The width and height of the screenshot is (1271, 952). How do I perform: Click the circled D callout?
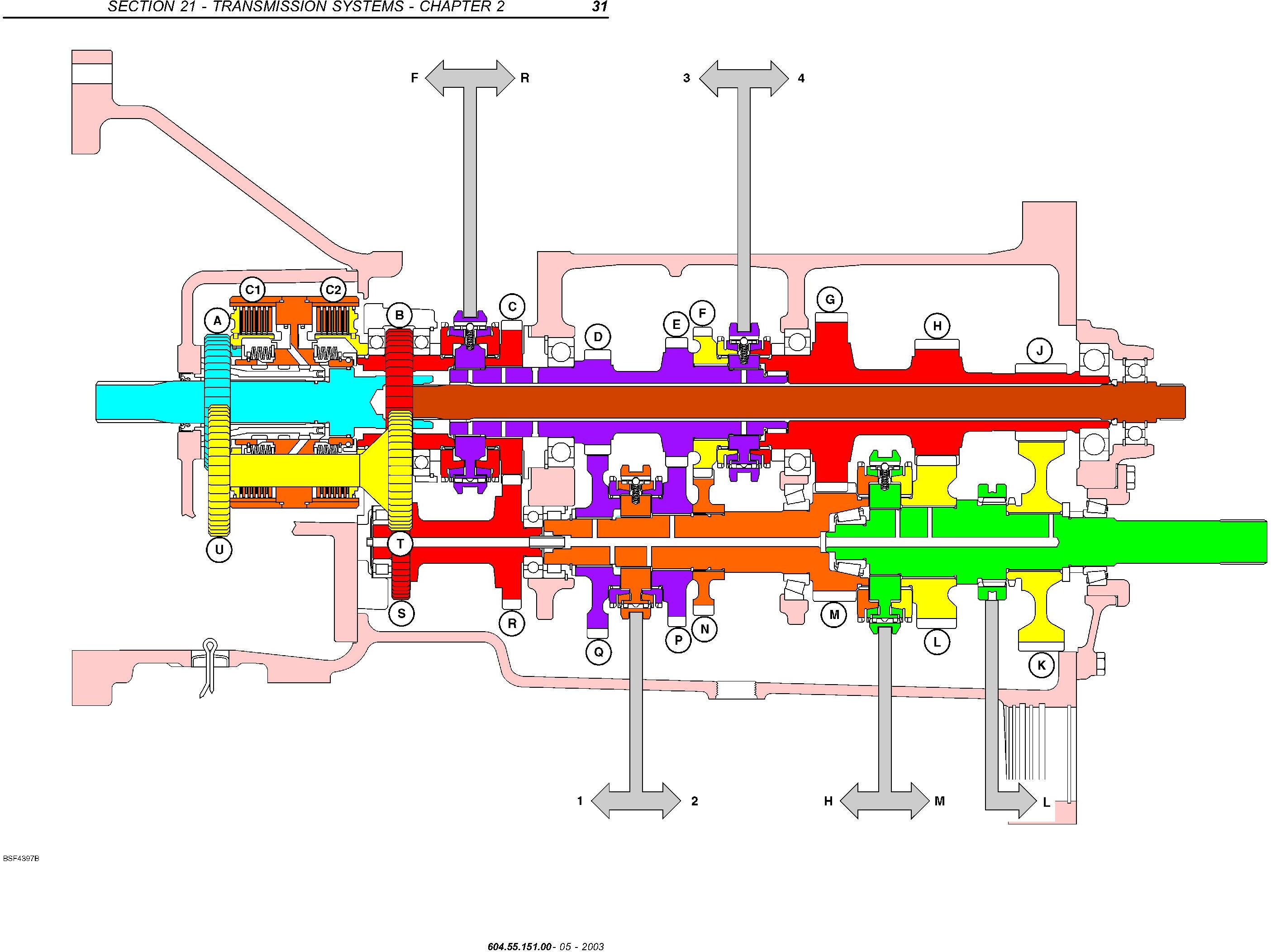tap(598, 337)
